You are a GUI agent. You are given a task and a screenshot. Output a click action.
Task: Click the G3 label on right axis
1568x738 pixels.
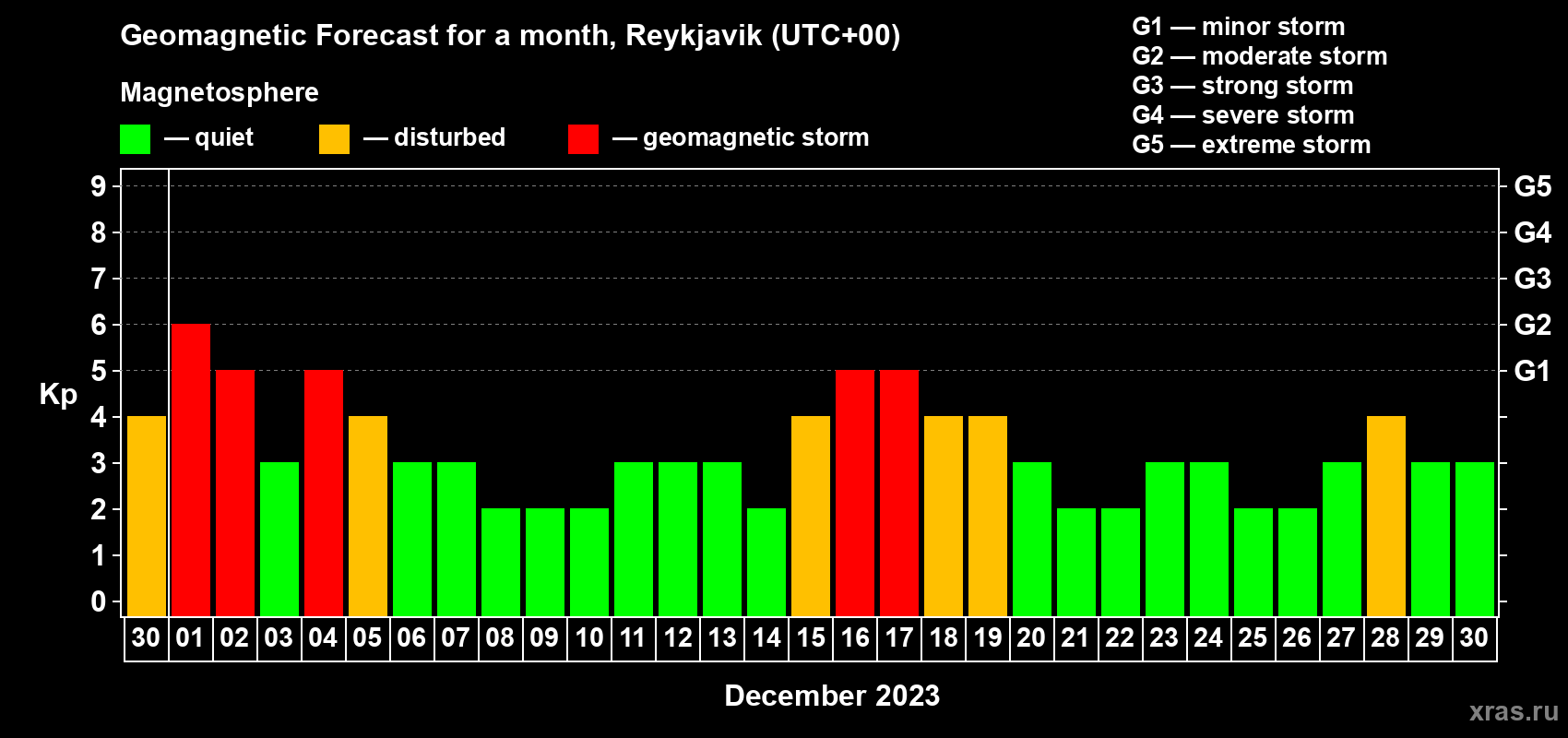click(x=1533, y=279)
